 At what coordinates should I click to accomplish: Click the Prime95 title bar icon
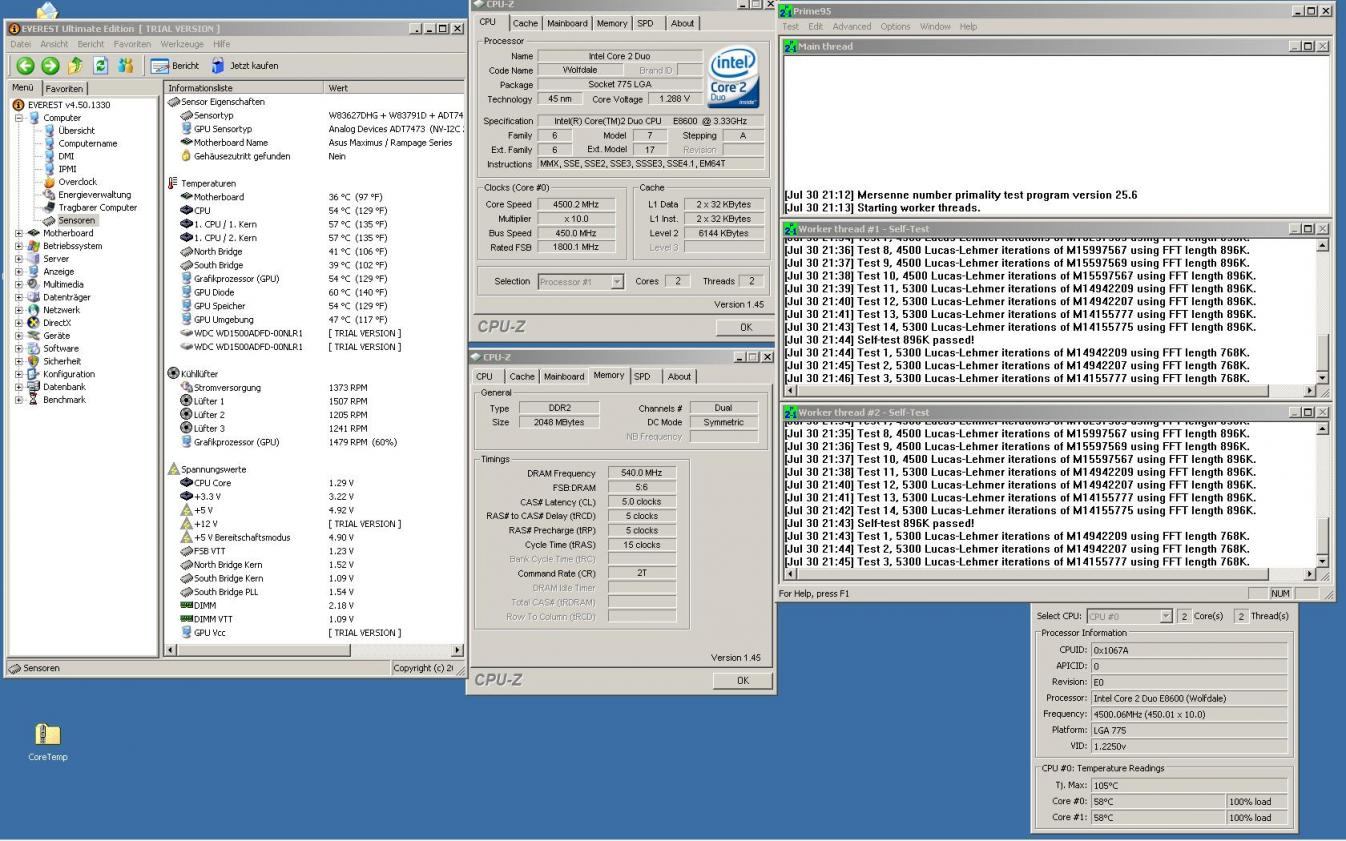(787, 11)
